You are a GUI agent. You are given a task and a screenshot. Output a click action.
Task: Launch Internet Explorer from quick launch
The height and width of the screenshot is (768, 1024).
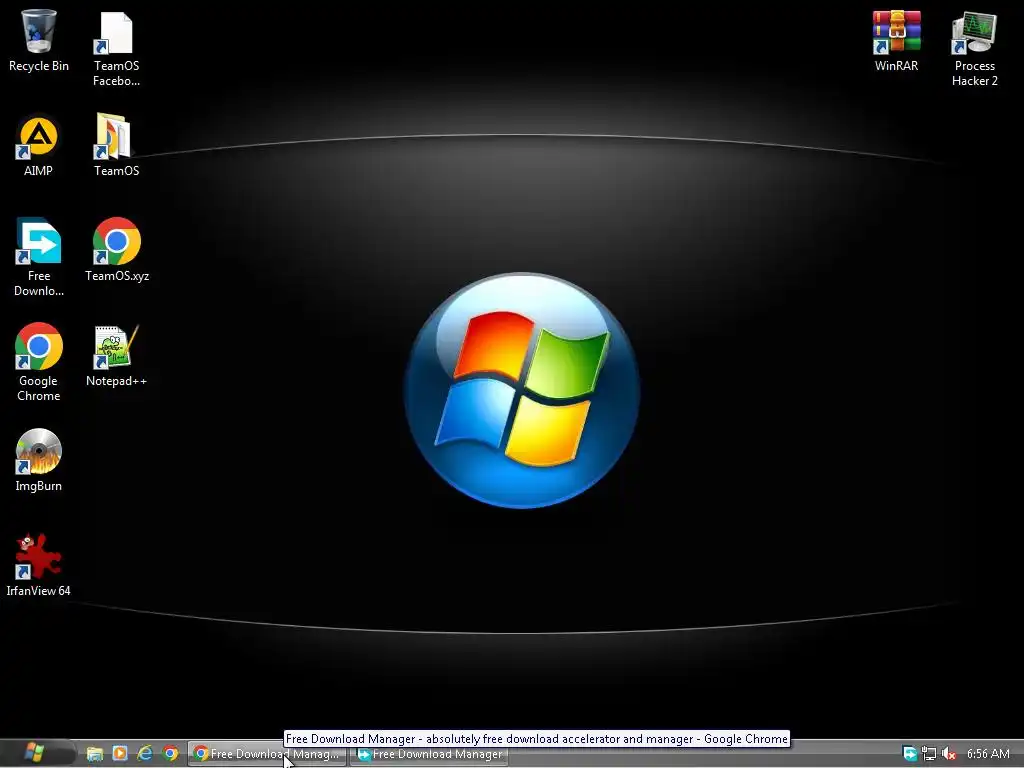[145, 754]
